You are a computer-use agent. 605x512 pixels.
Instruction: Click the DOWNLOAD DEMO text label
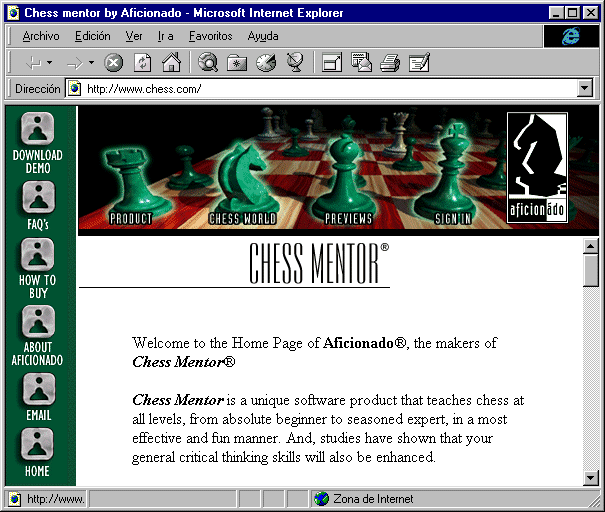coord(37,162)
